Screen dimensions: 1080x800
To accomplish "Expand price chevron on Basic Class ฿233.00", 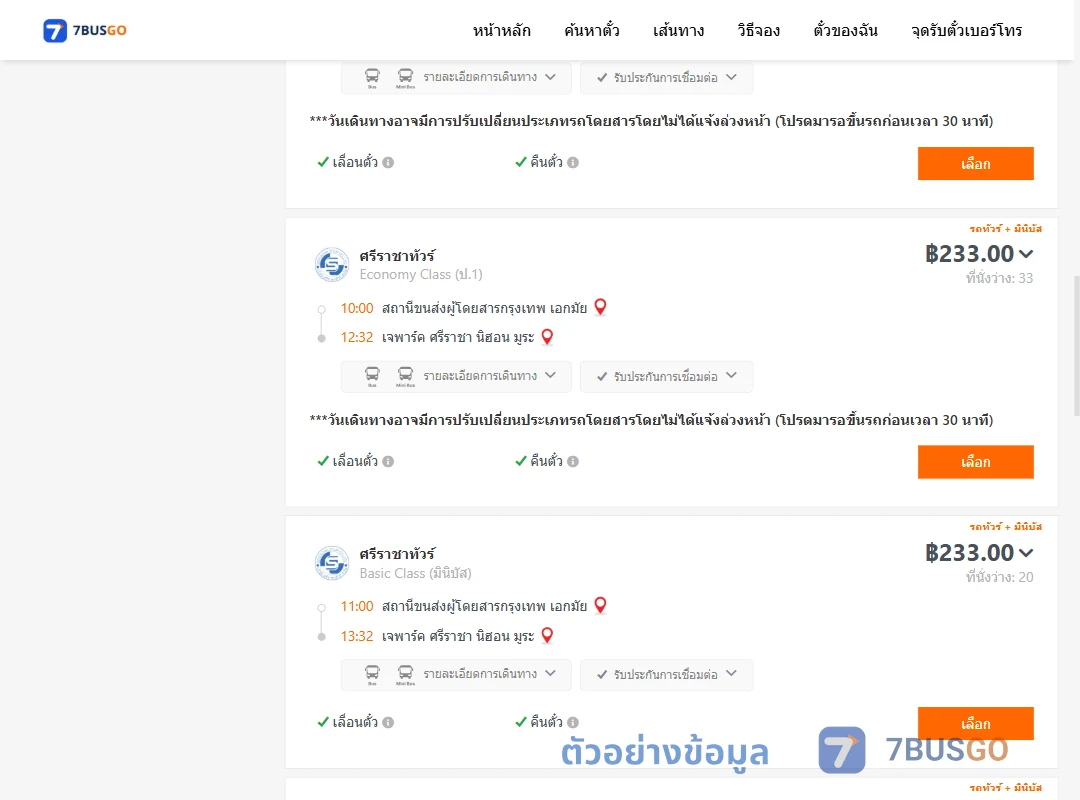I will point(1026,553).
